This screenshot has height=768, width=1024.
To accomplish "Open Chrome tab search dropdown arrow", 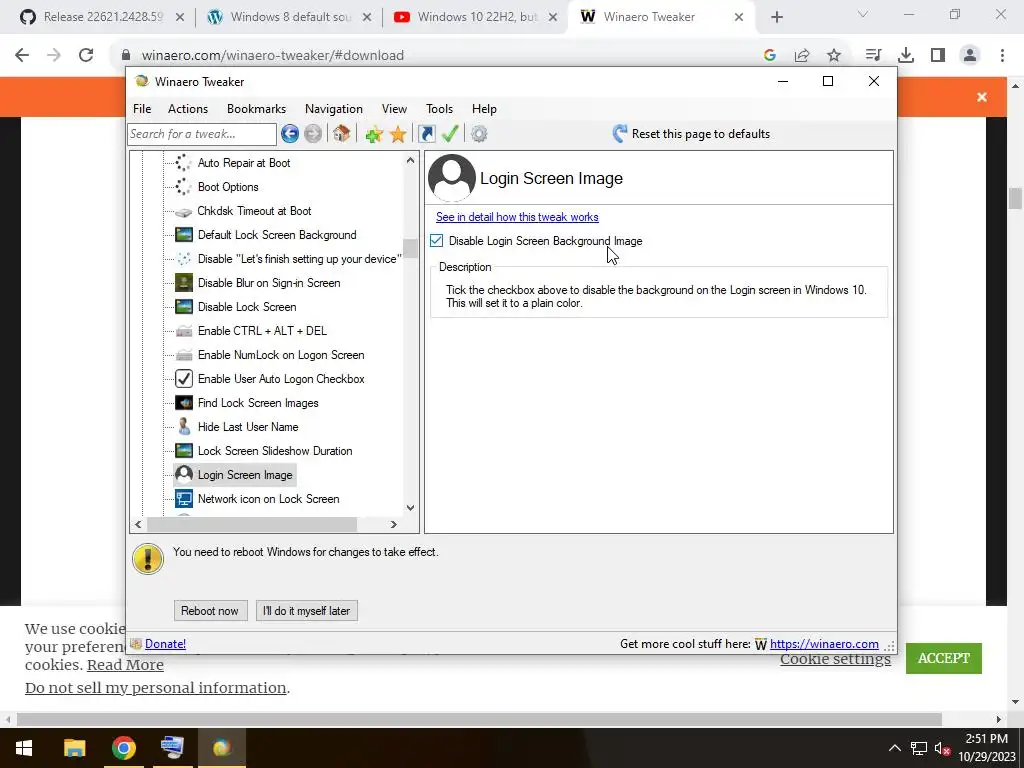I will tap(863, 14).
